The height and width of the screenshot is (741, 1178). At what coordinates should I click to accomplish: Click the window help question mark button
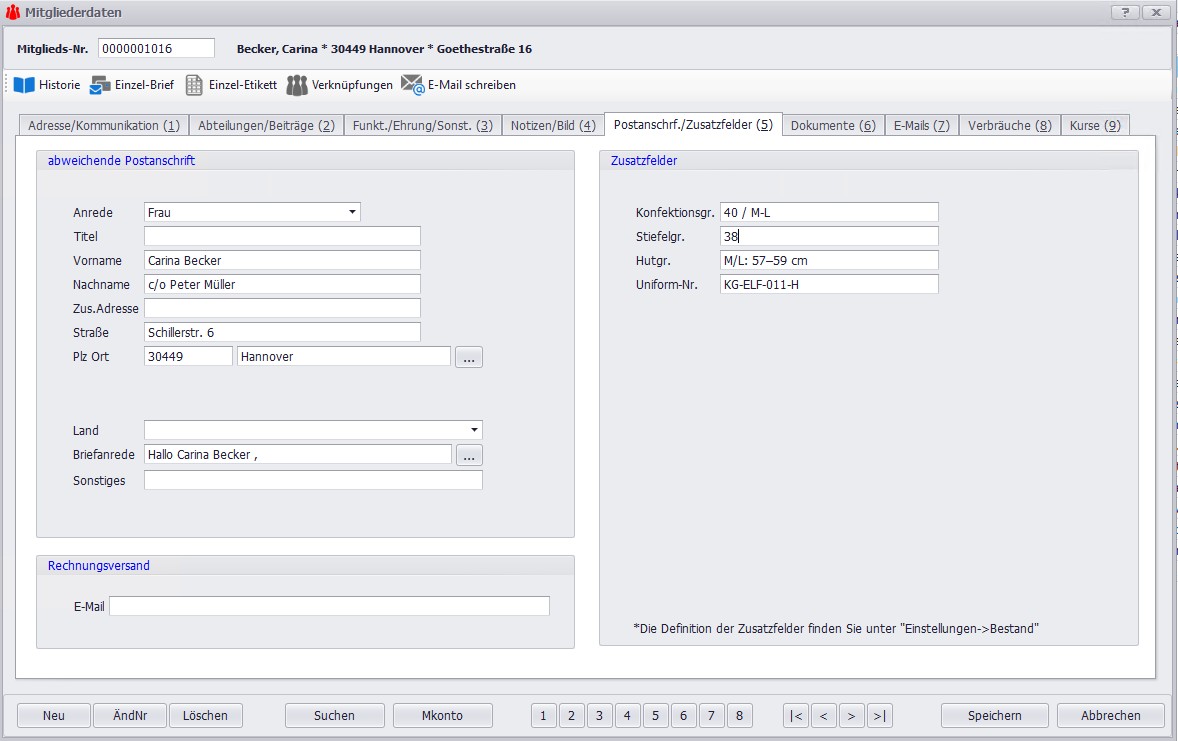point(1125,12)
